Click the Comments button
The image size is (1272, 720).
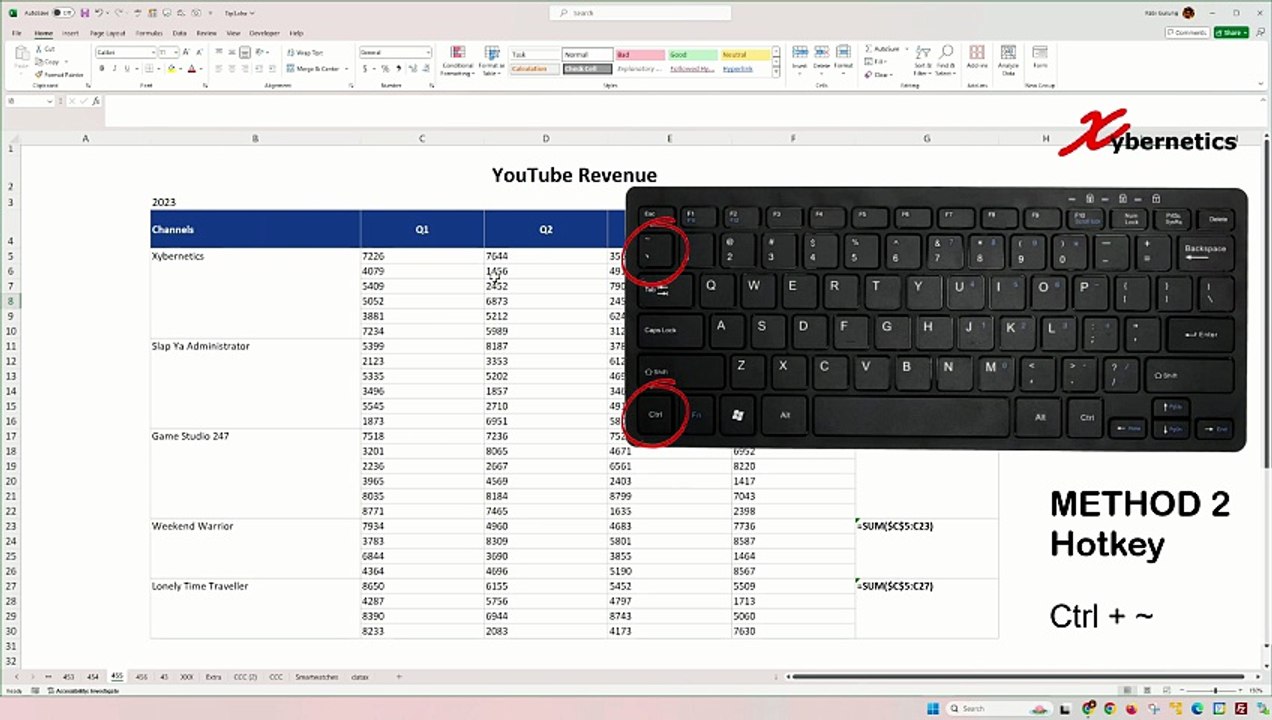click(1187, 32)
